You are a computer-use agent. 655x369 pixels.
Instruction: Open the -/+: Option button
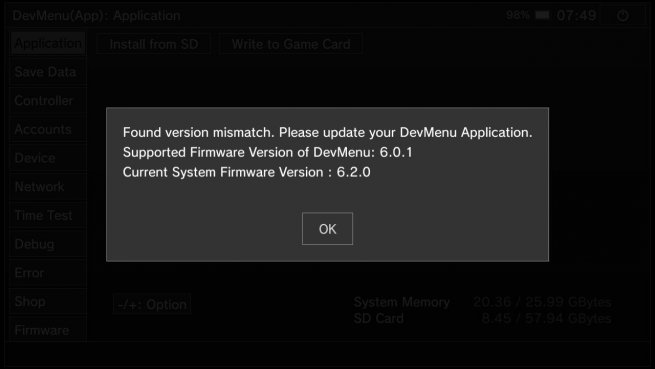click(x=152, y=305)
